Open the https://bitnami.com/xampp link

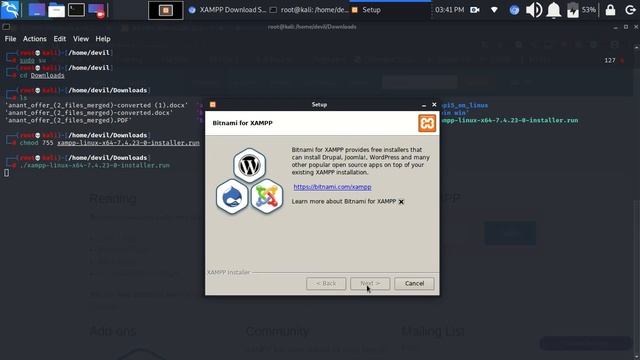[x=332, y=187]
